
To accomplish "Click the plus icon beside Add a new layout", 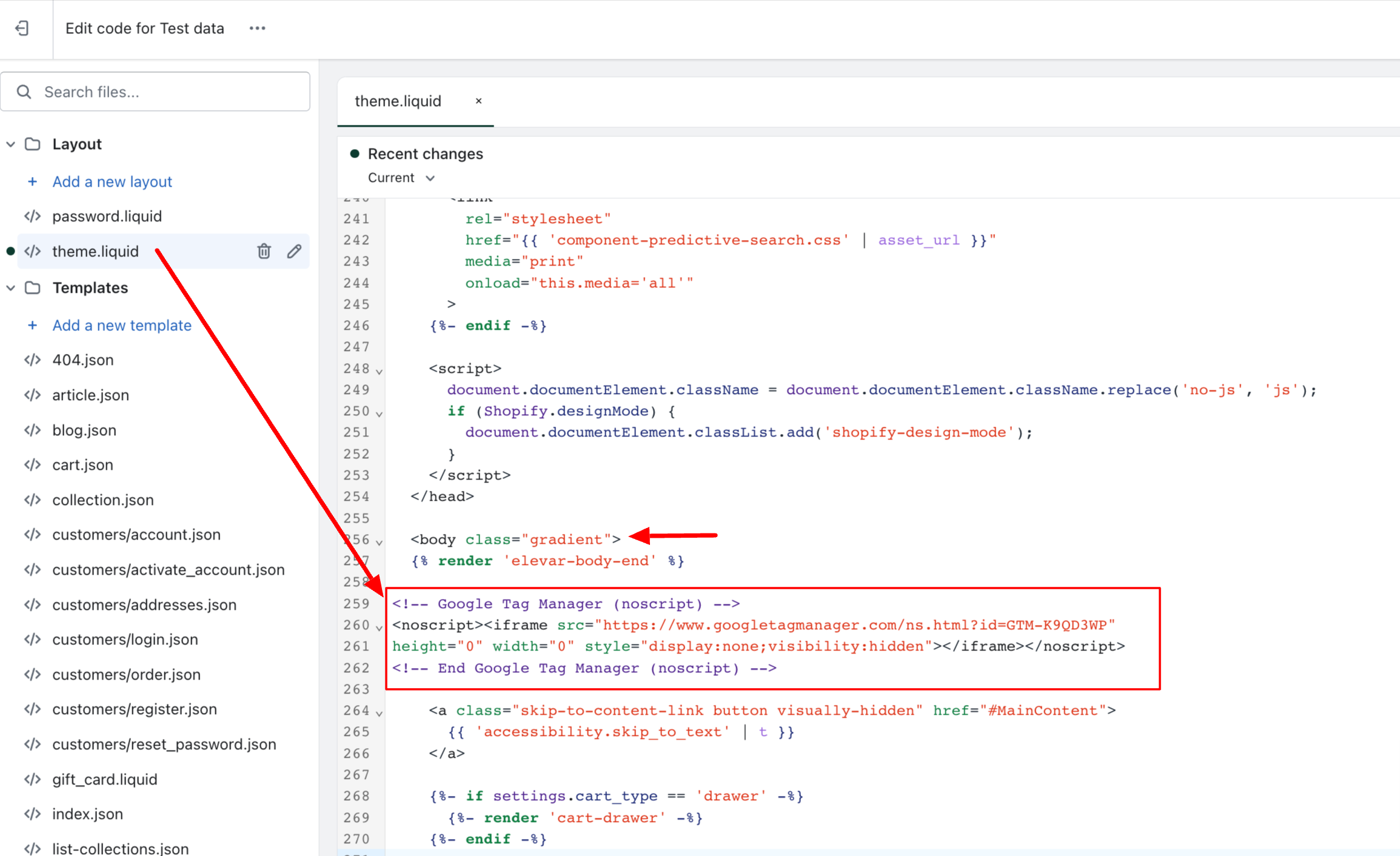I will pos(33,181).
